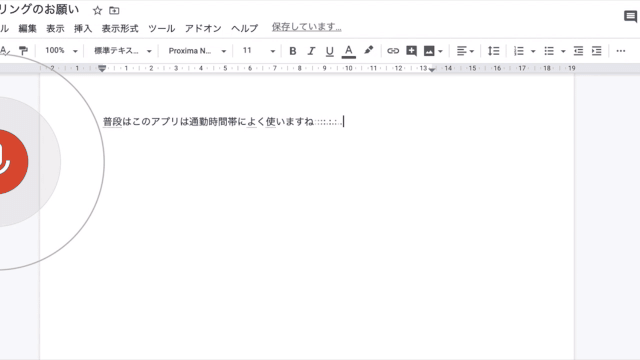
Task: Toggle italic formatting
Action: tap(311, 51)
